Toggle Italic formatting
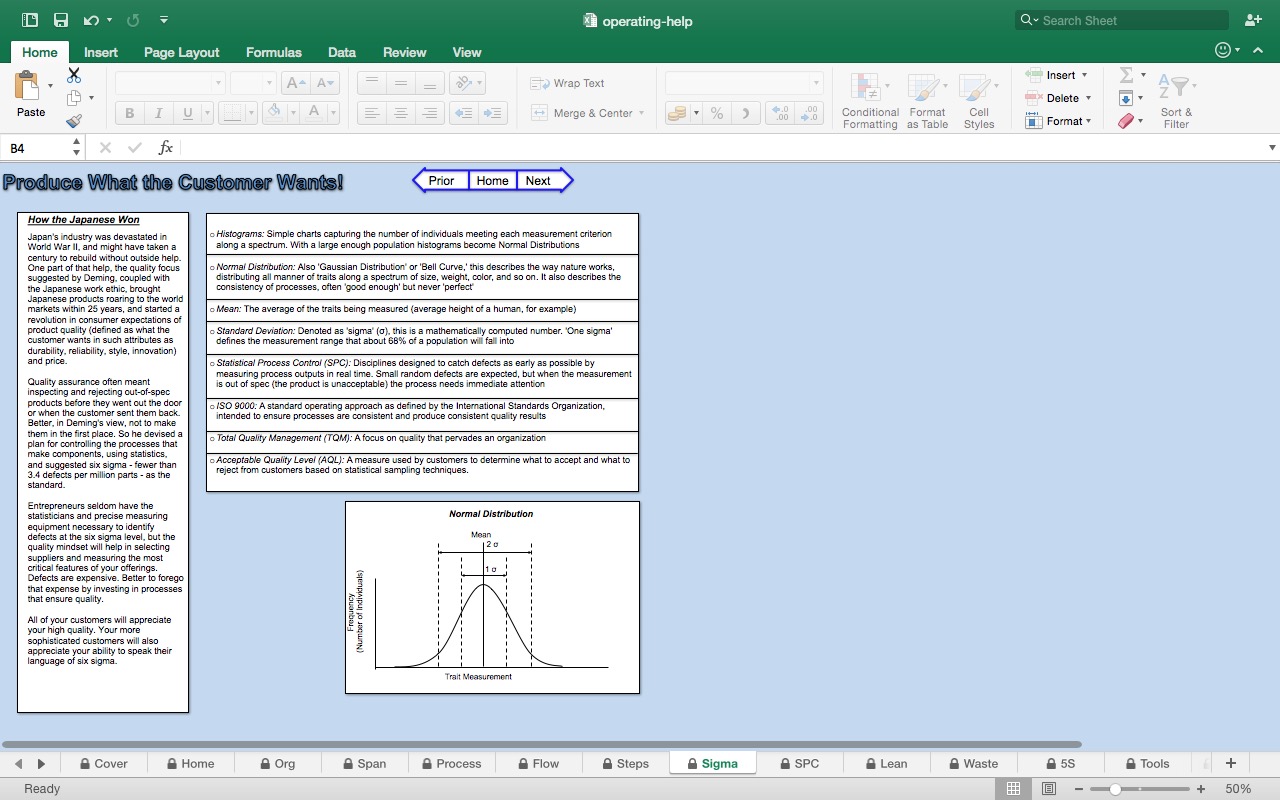This screenshot has height=800, width=1280. point(158,113)
